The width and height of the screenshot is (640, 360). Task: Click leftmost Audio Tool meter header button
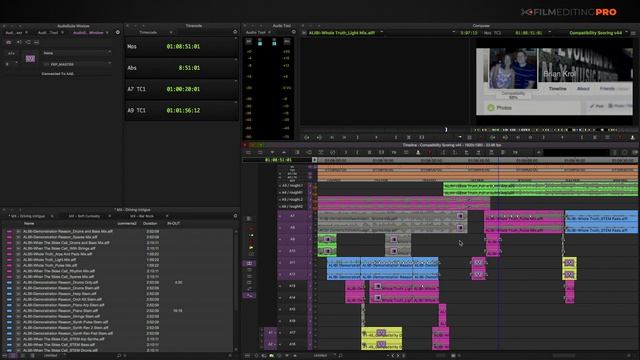[x=249, y=41]
